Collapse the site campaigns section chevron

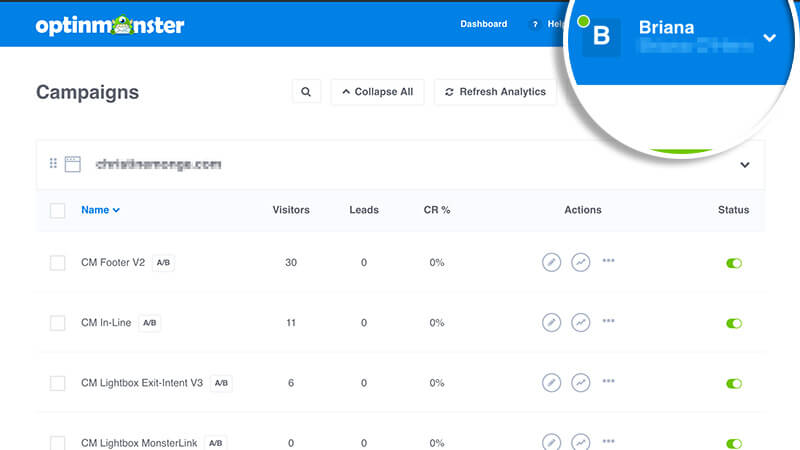(744, 165)
